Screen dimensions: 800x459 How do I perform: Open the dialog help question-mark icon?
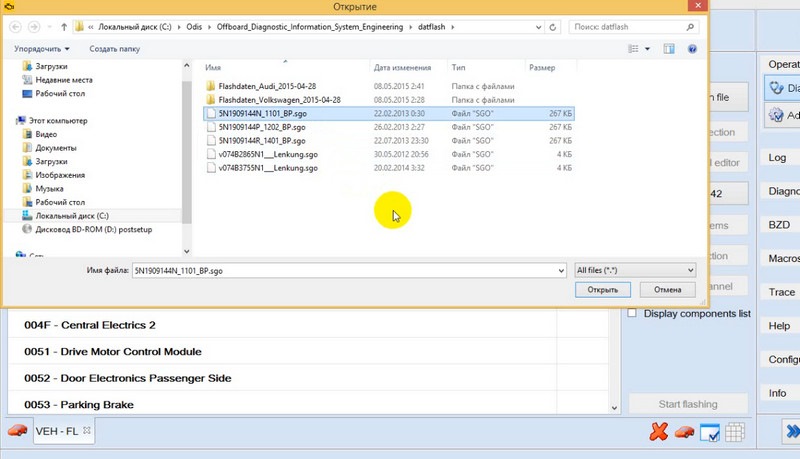[692, 49]
